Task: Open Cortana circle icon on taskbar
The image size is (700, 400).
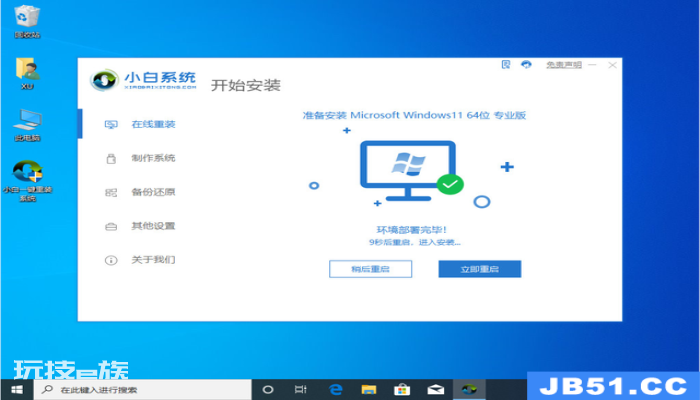Action: tap(268, 390)
